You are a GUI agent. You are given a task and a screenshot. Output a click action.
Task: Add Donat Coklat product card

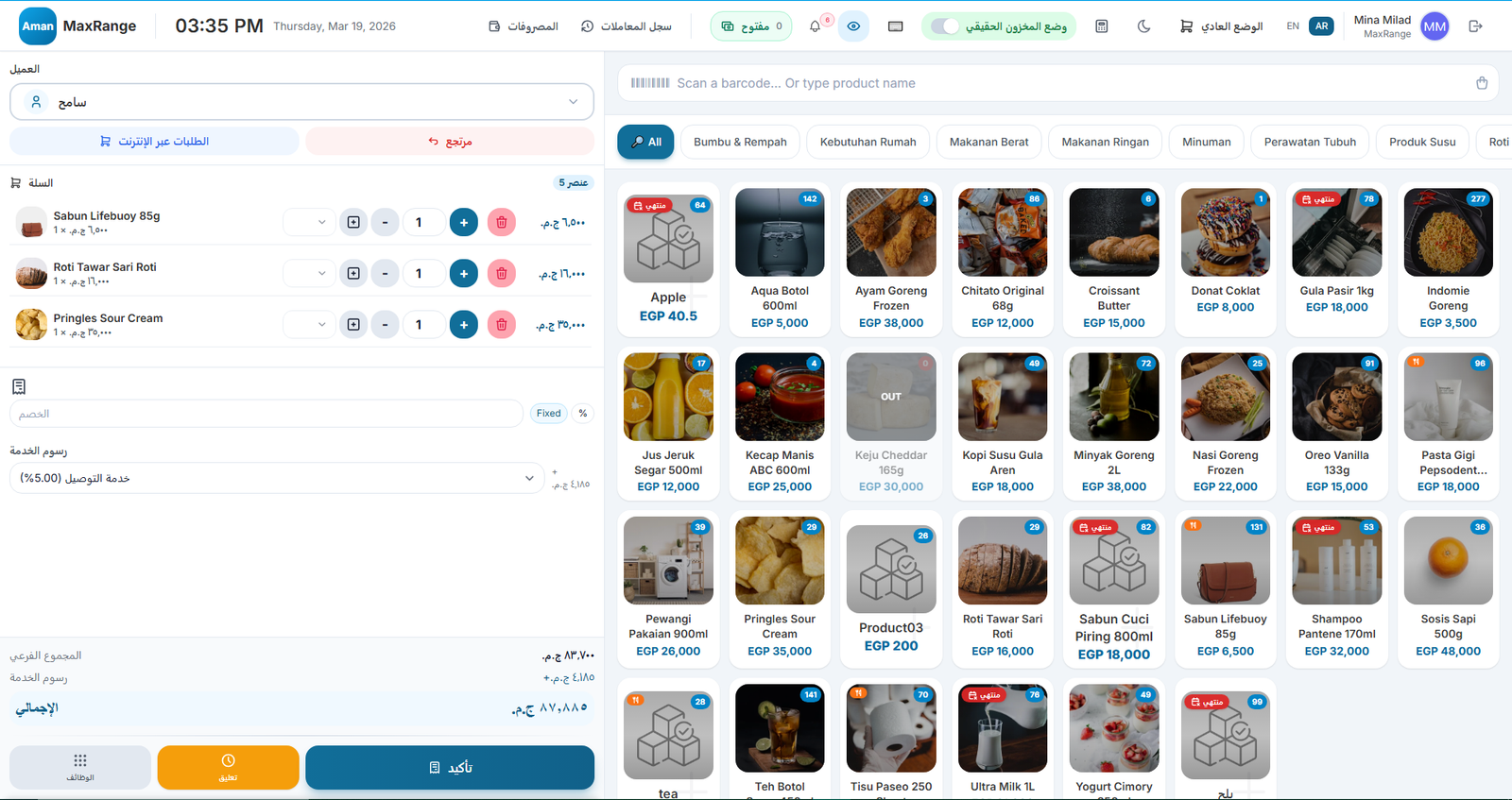(1226, 260)
